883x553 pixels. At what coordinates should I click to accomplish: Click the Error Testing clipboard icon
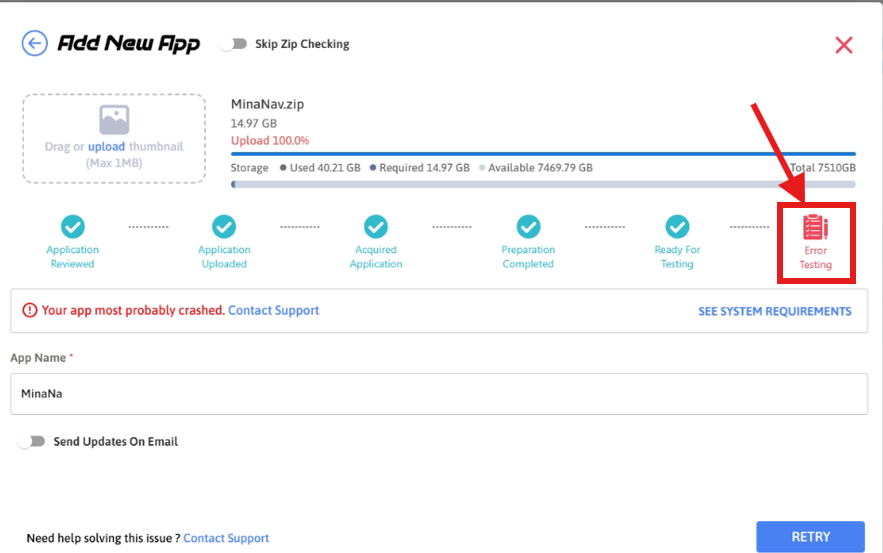(x=815, y=227)
